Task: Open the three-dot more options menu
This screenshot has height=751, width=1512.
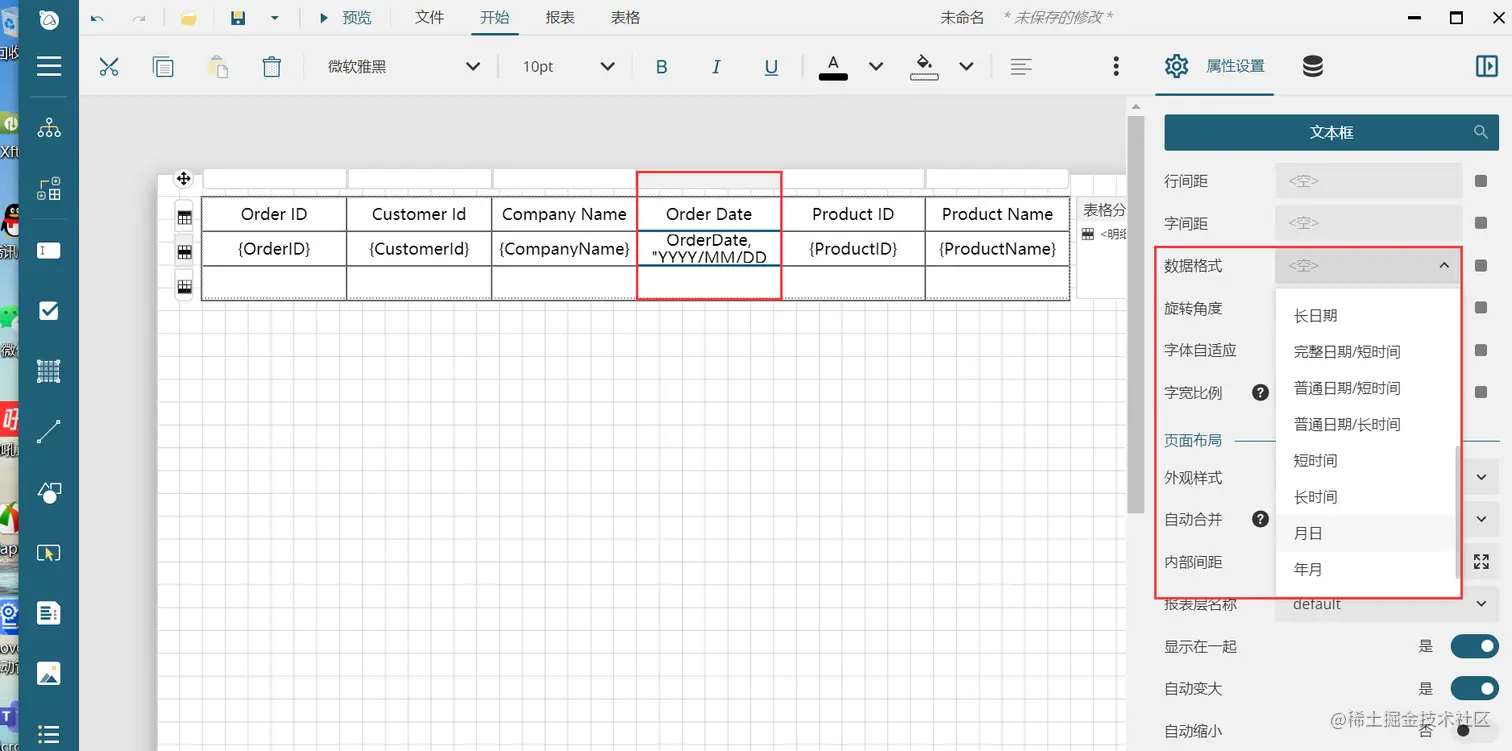Action: click(1116, 67)
